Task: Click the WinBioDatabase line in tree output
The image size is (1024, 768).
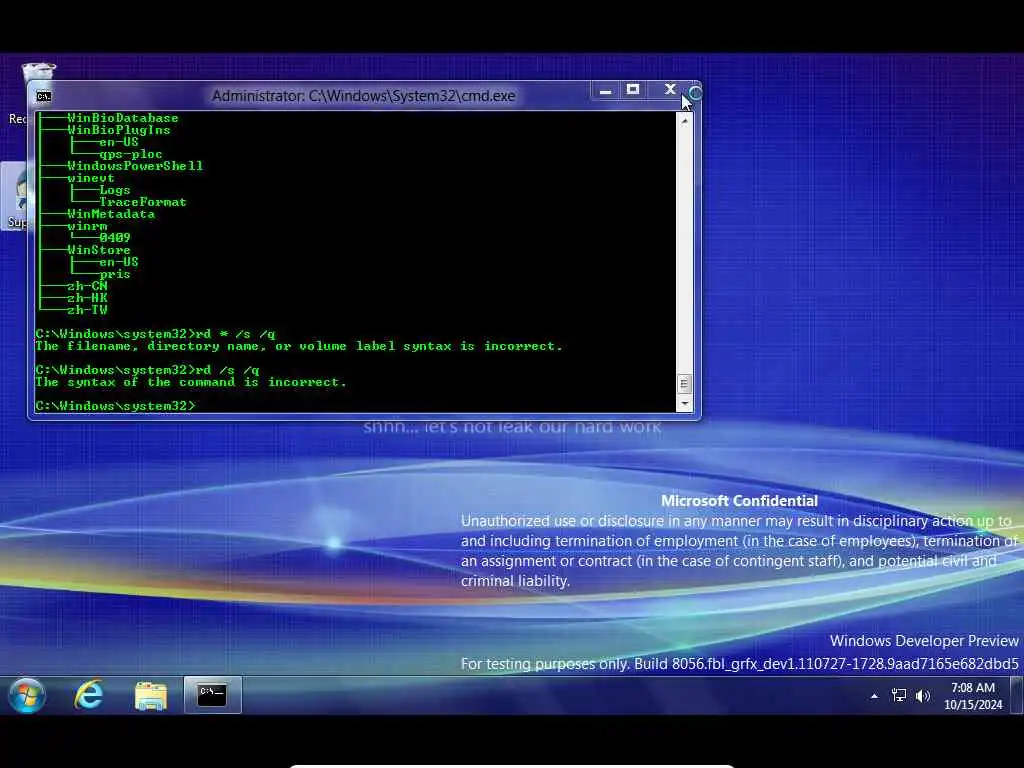Action: click(122, 118)
